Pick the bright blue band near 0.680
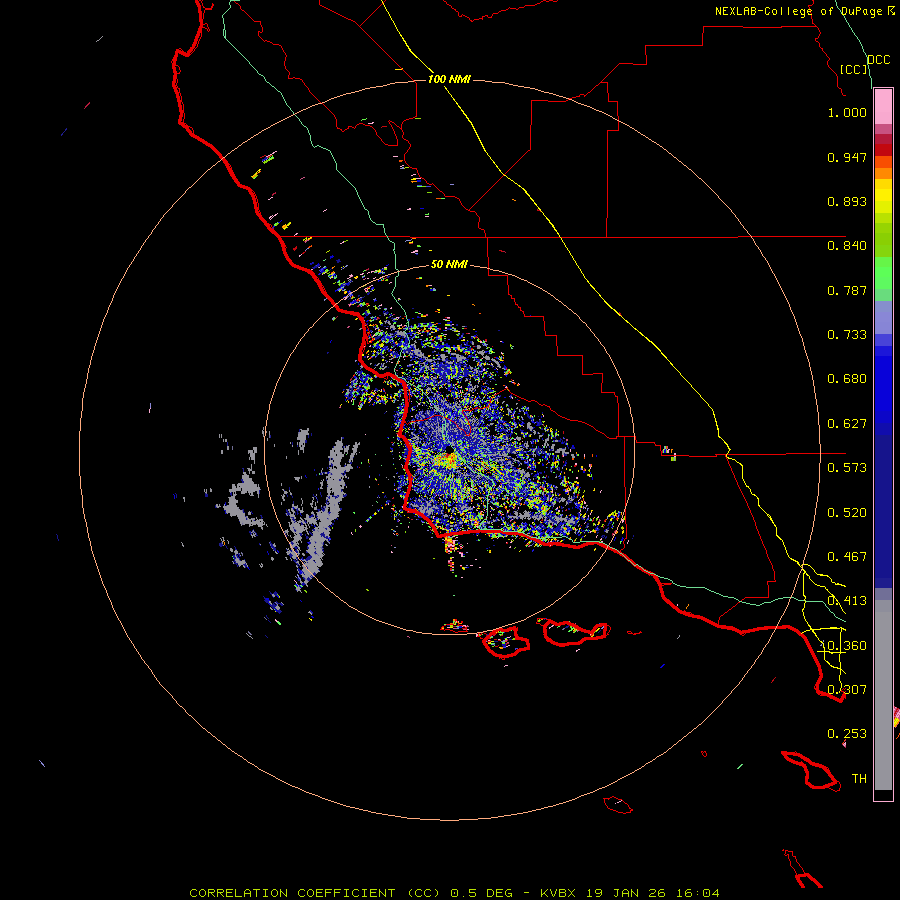 click(883, 385)
